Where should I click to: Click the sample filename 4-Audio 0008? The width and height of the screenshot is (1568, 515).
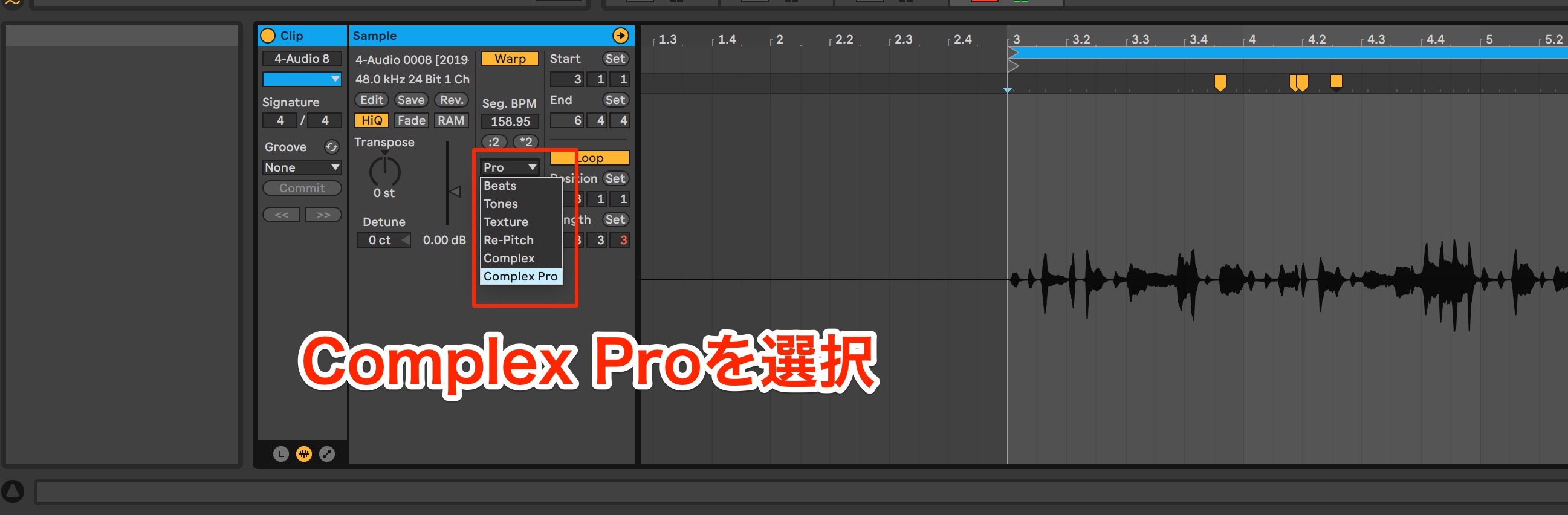pos(412,60)
